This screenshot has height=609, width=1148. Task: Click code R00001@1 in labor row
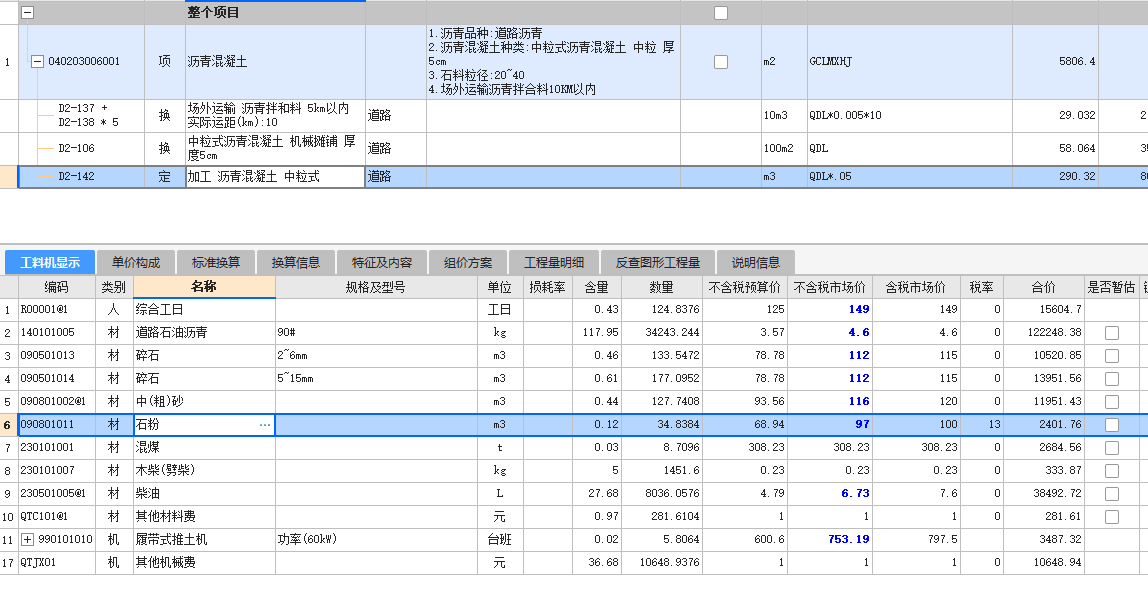point(56,310)
